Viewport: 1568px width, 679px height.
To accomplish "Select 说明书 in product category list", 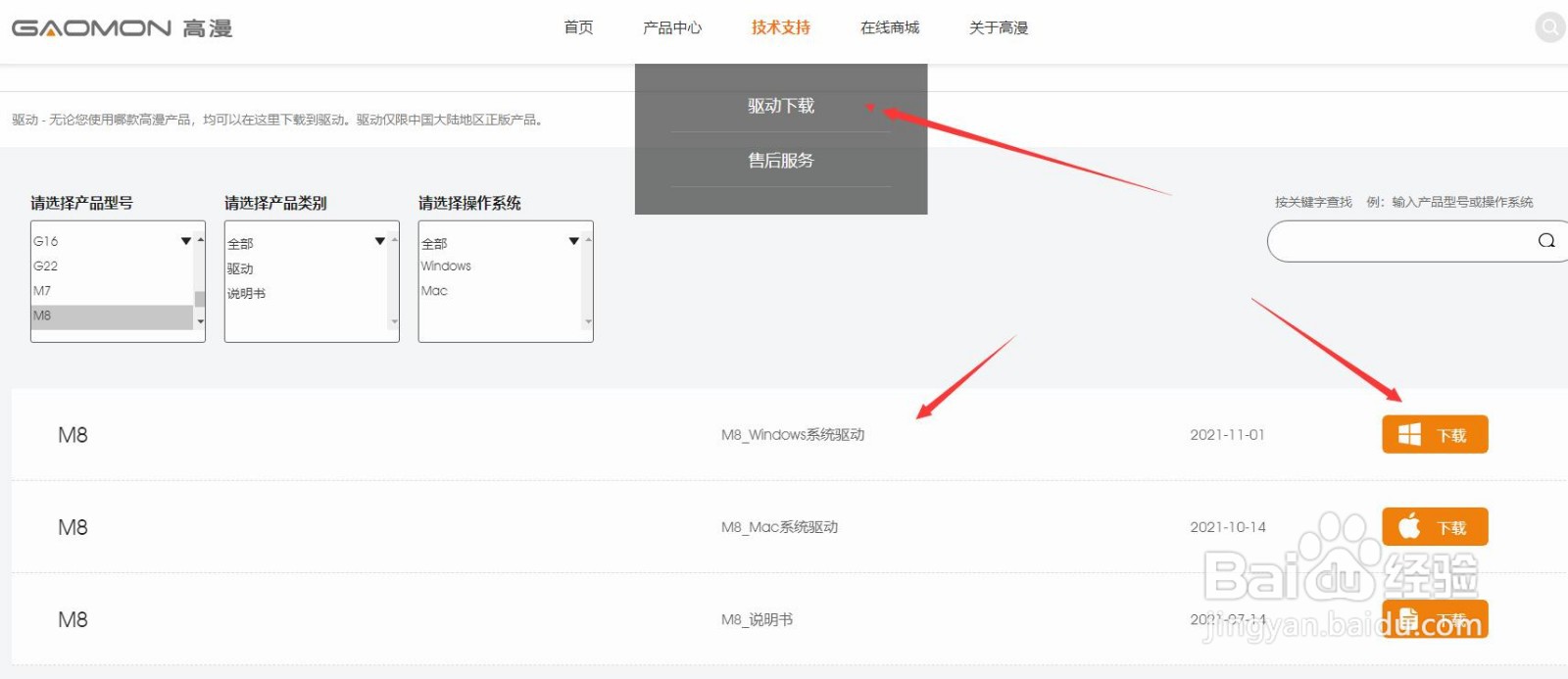I will 307,293.
